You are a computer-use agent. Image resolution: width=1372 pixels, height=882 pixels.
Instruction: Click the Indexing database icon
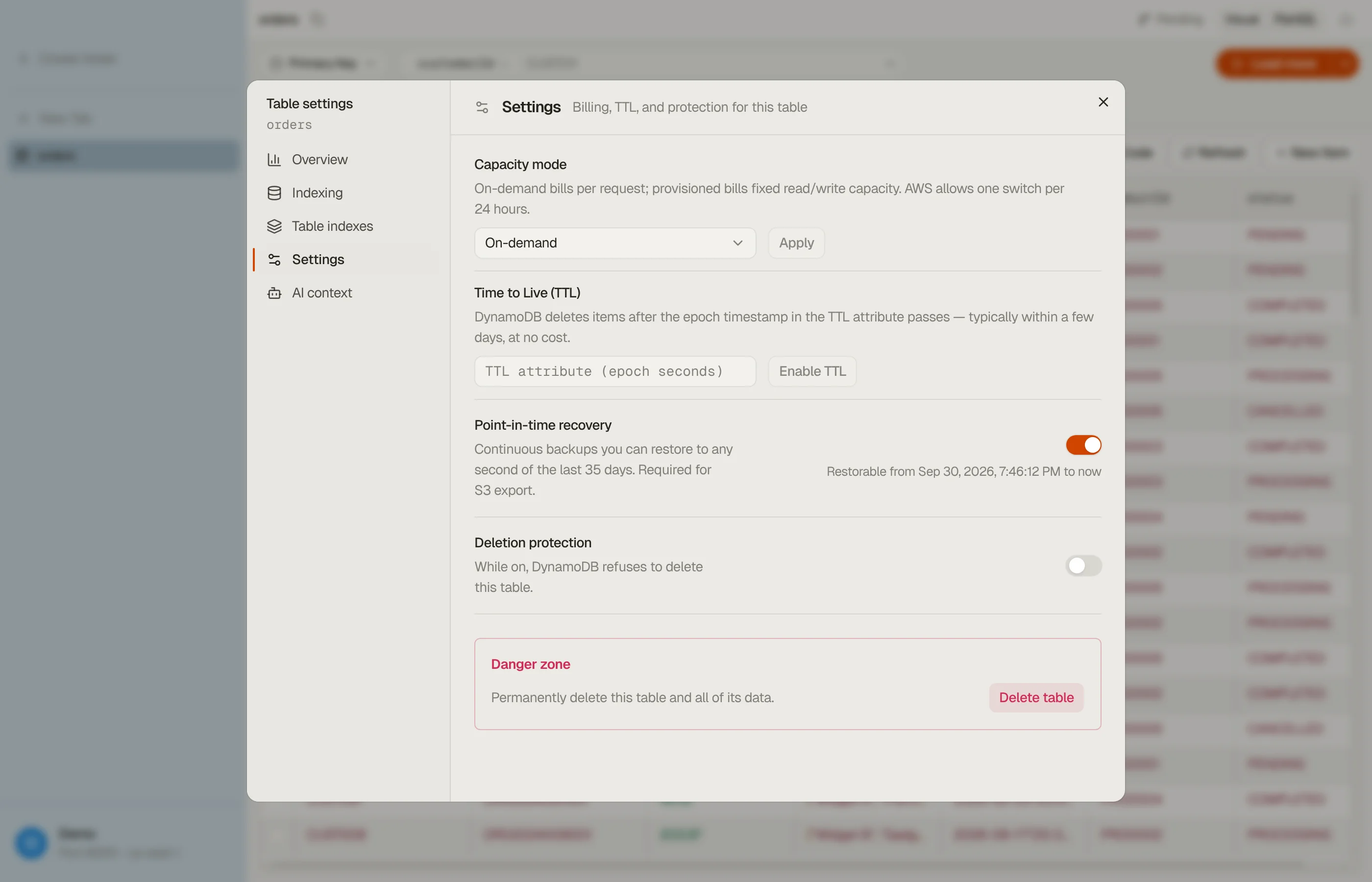[x=274, y=193]
